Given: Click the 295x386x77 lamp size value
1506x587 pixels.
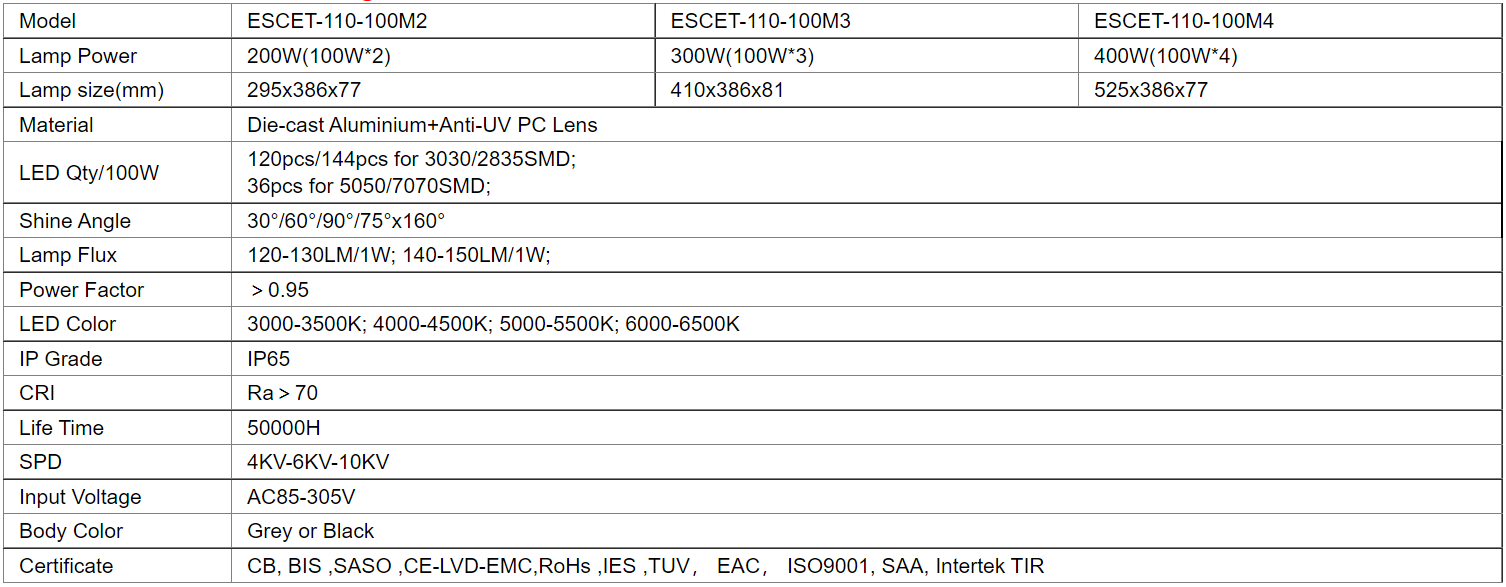Looking at the screenshot, I should pos(304,90).
